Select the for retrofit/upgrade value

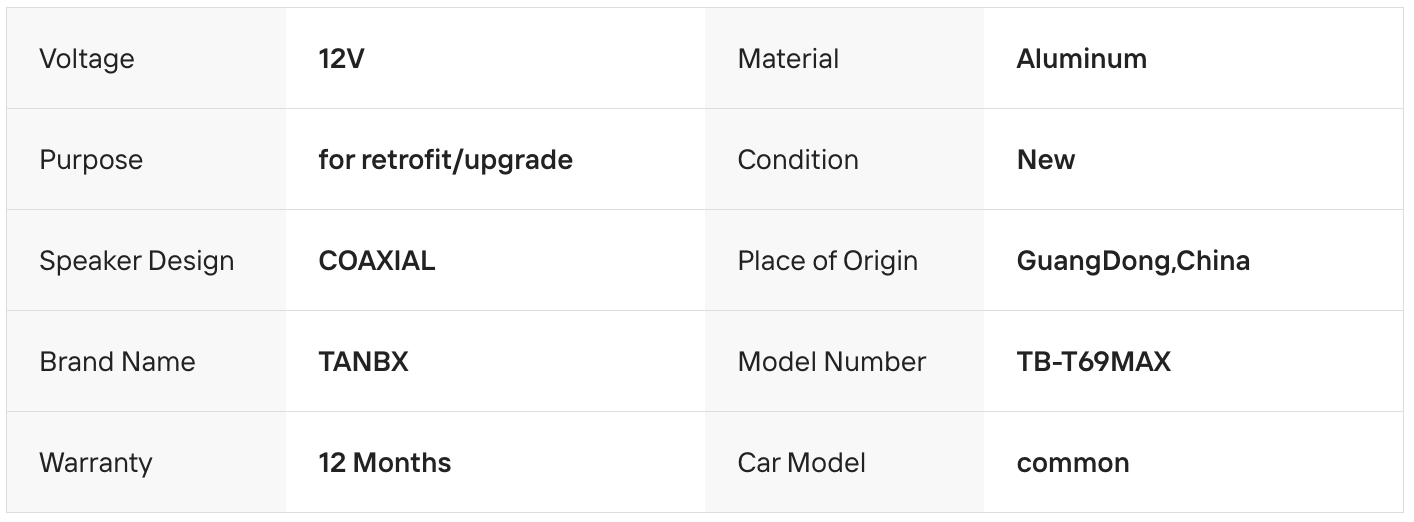445,160
